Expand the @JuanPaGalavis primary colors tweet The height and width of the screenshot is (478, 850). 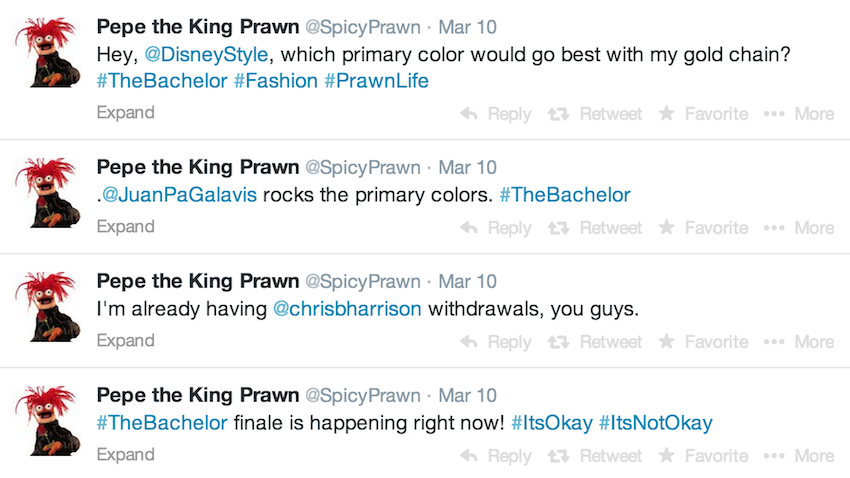click(x=125, y=227)
